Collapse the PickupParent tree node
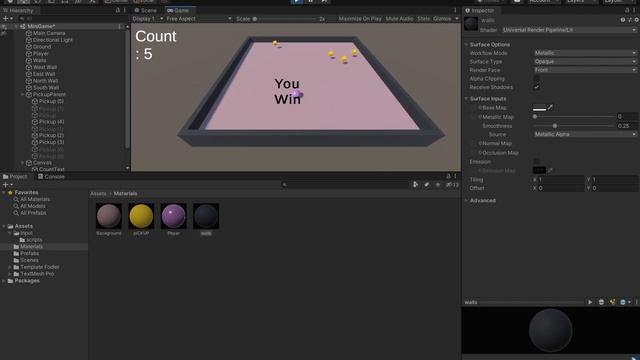The width and height of the screenshot is (640, 360). pyautogui.click(x=22, y=94)
